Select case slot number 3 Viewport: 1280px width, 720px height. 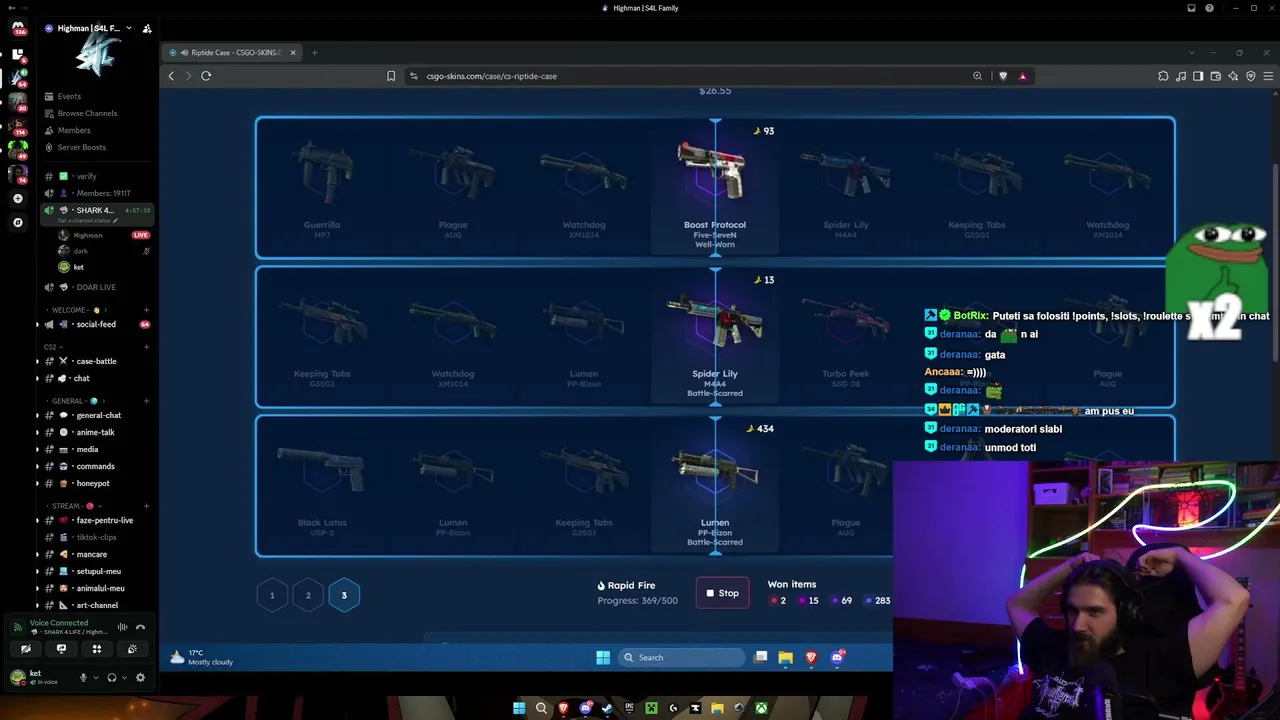click(x=344, y=595)
